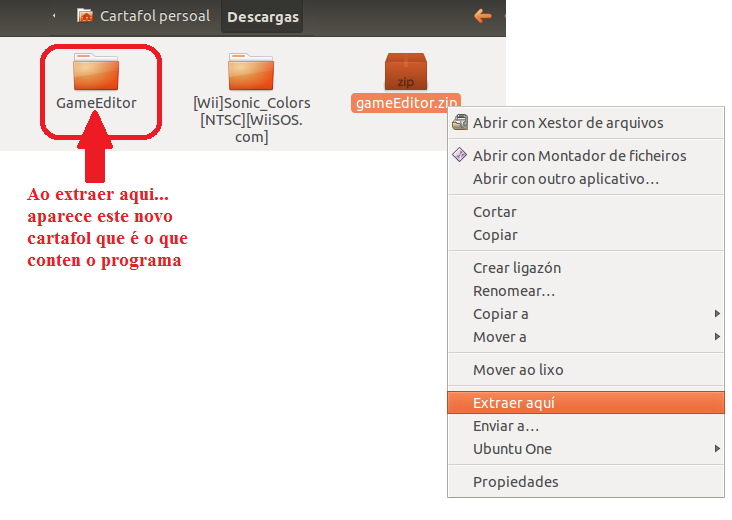Click the Montador de ficheiros icon
Viewport: 732px width, 520px height.
(460, 156)
